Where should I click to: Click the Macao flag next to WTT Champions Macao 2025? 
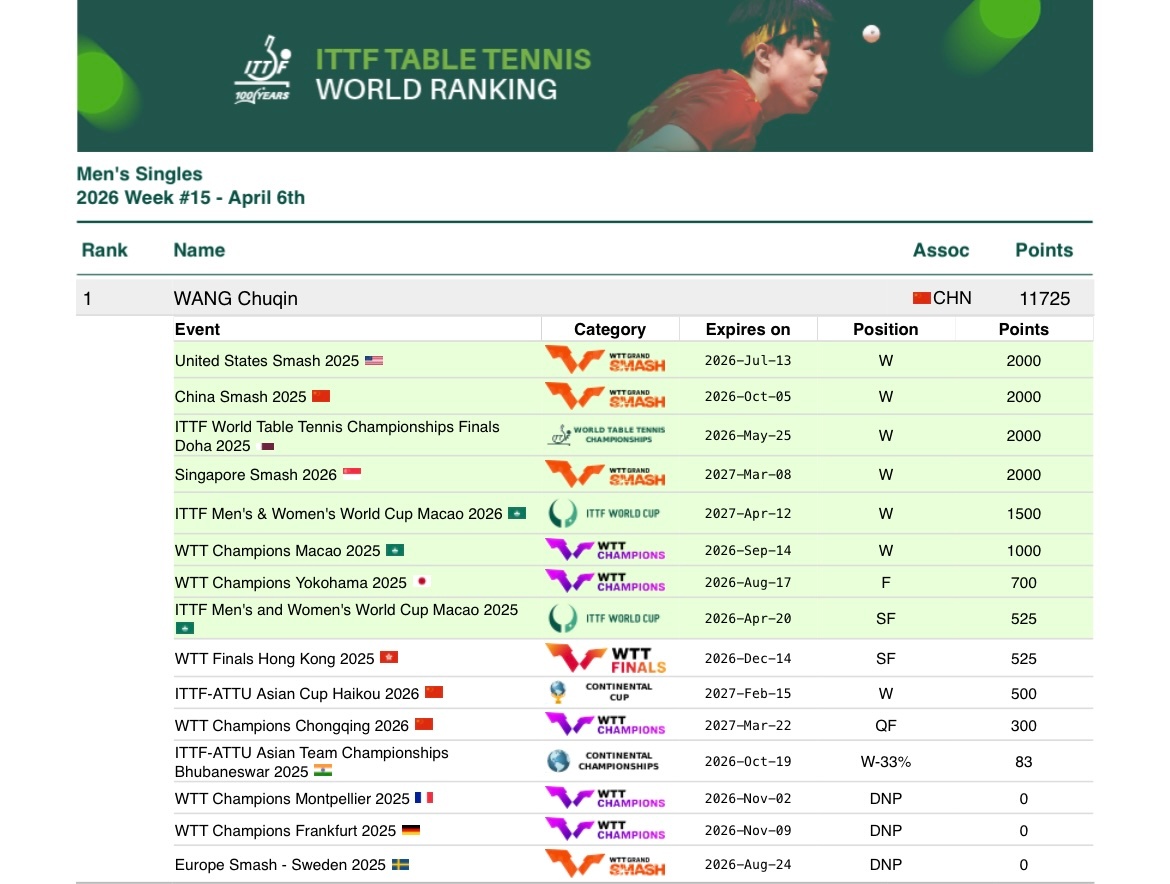pos(395,551)
